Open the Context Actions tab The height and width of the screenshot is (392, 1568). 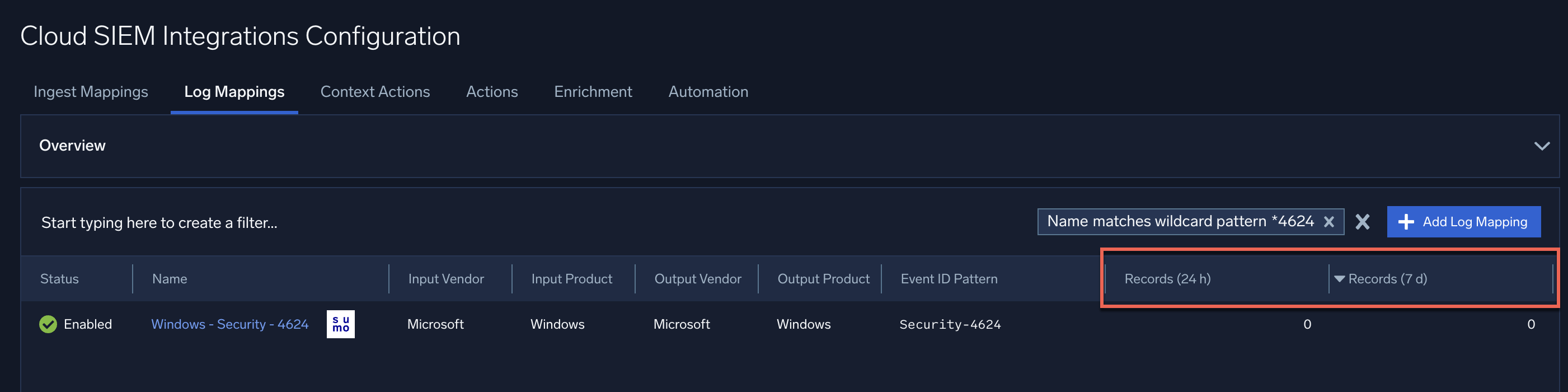(x=375, y=92)
